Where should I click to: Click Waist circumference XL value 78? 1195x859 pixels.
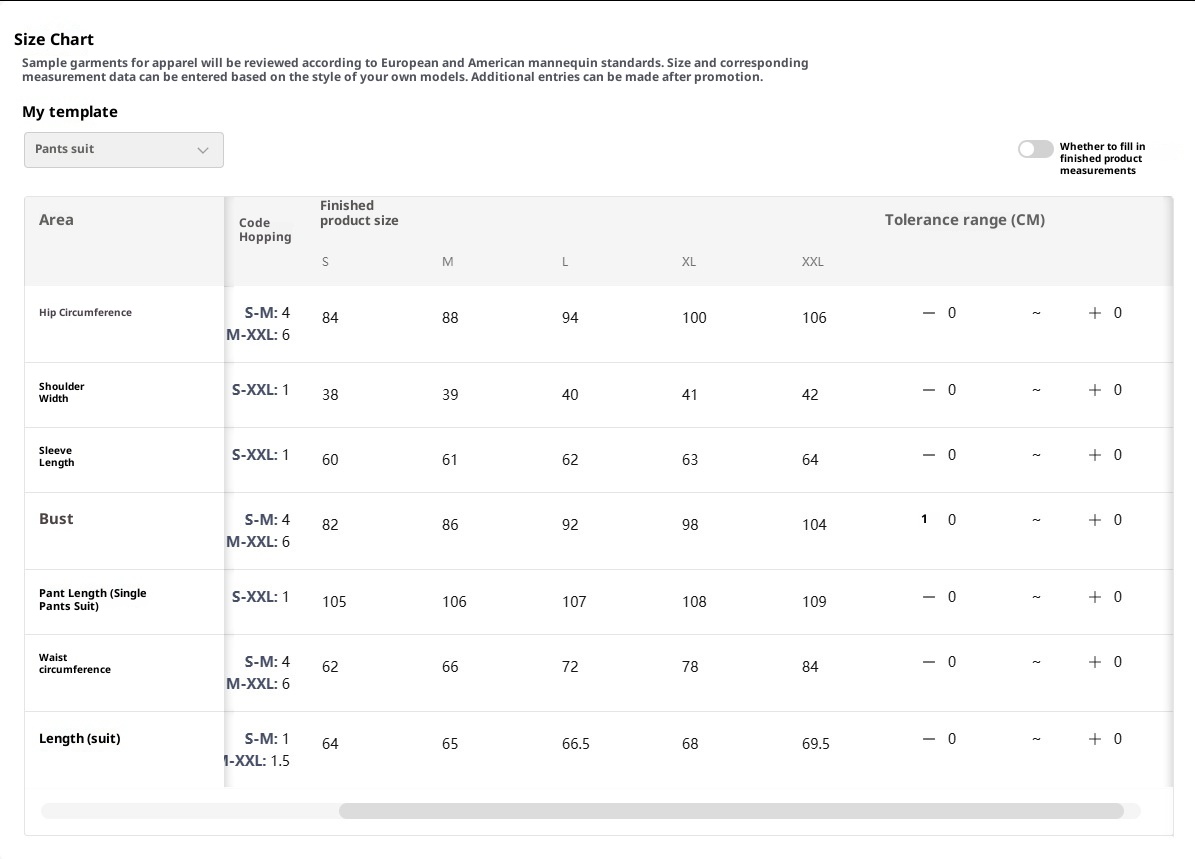pos(690,667)
